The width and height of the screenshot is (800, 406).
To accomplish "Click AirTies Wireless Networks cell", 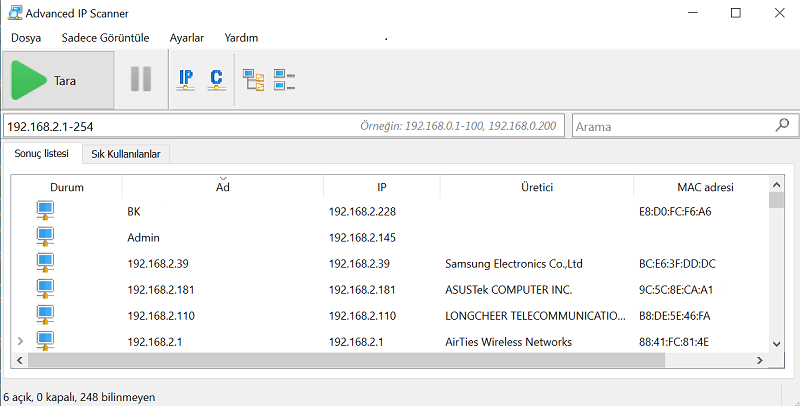I will point(508,342).
